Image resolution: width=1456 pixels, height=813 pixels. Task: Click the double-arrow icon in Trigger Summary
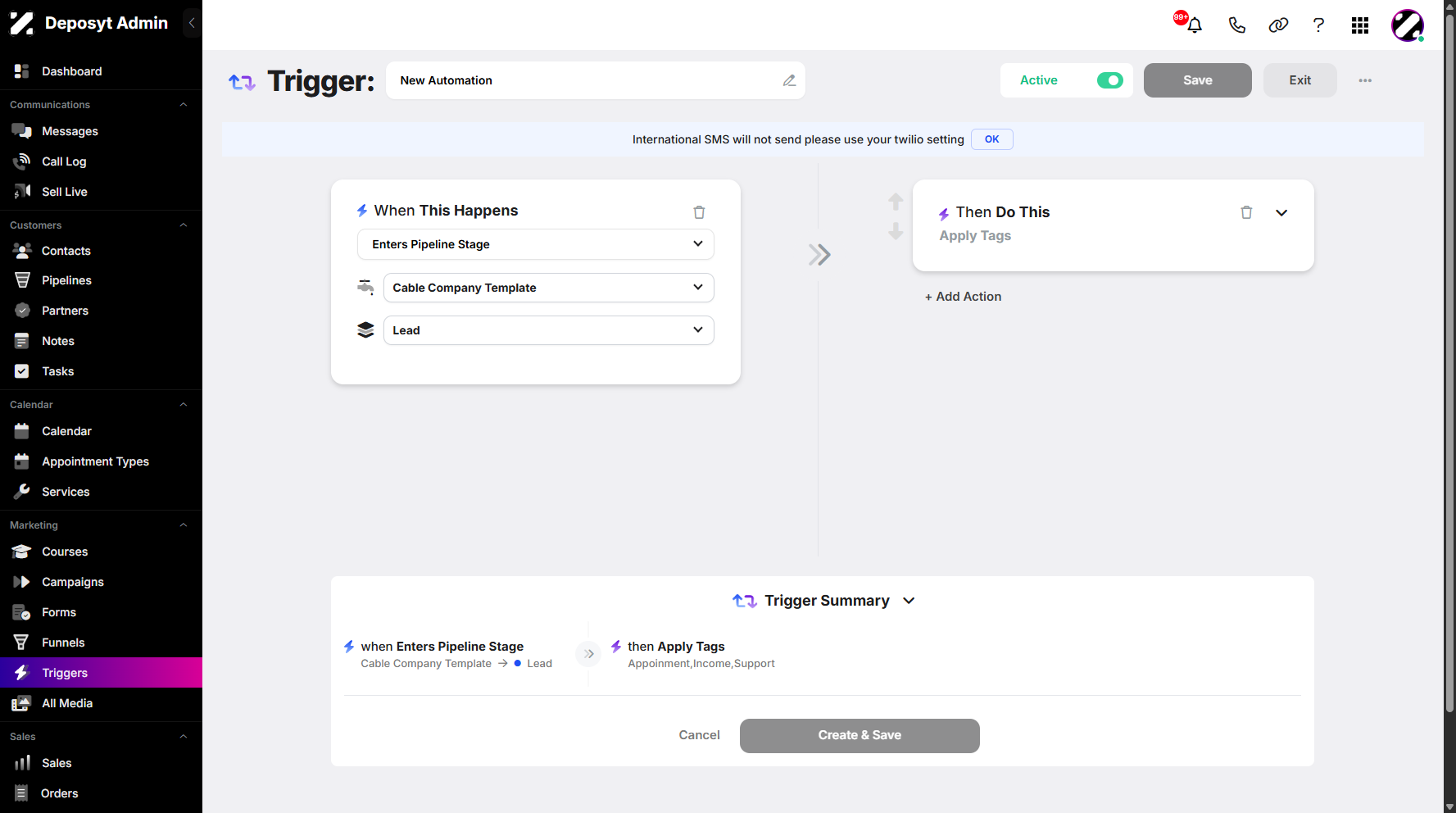pos(588,654)
